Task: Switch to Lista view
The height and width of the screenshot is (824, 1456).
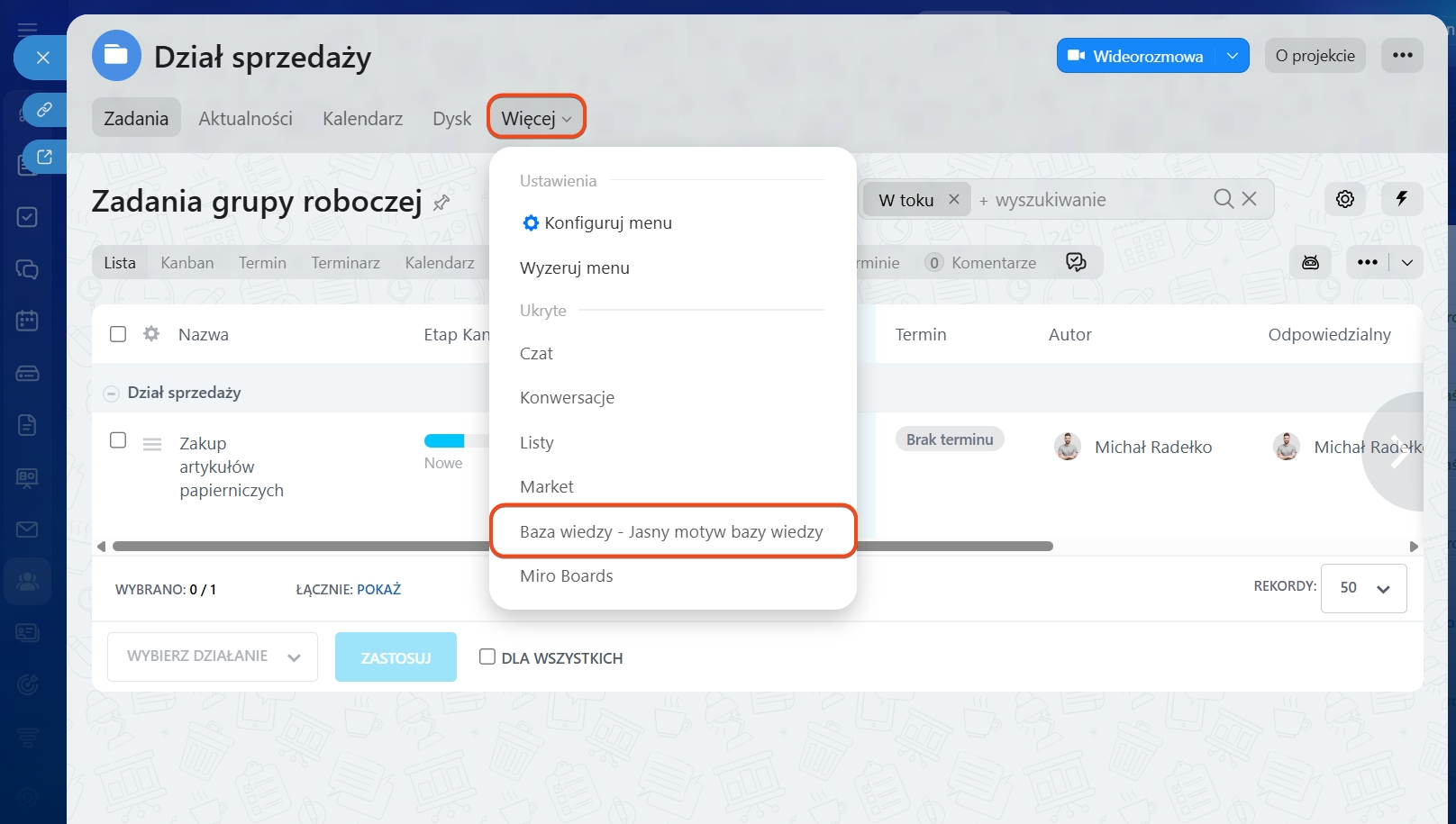Action: click(120, 262)
